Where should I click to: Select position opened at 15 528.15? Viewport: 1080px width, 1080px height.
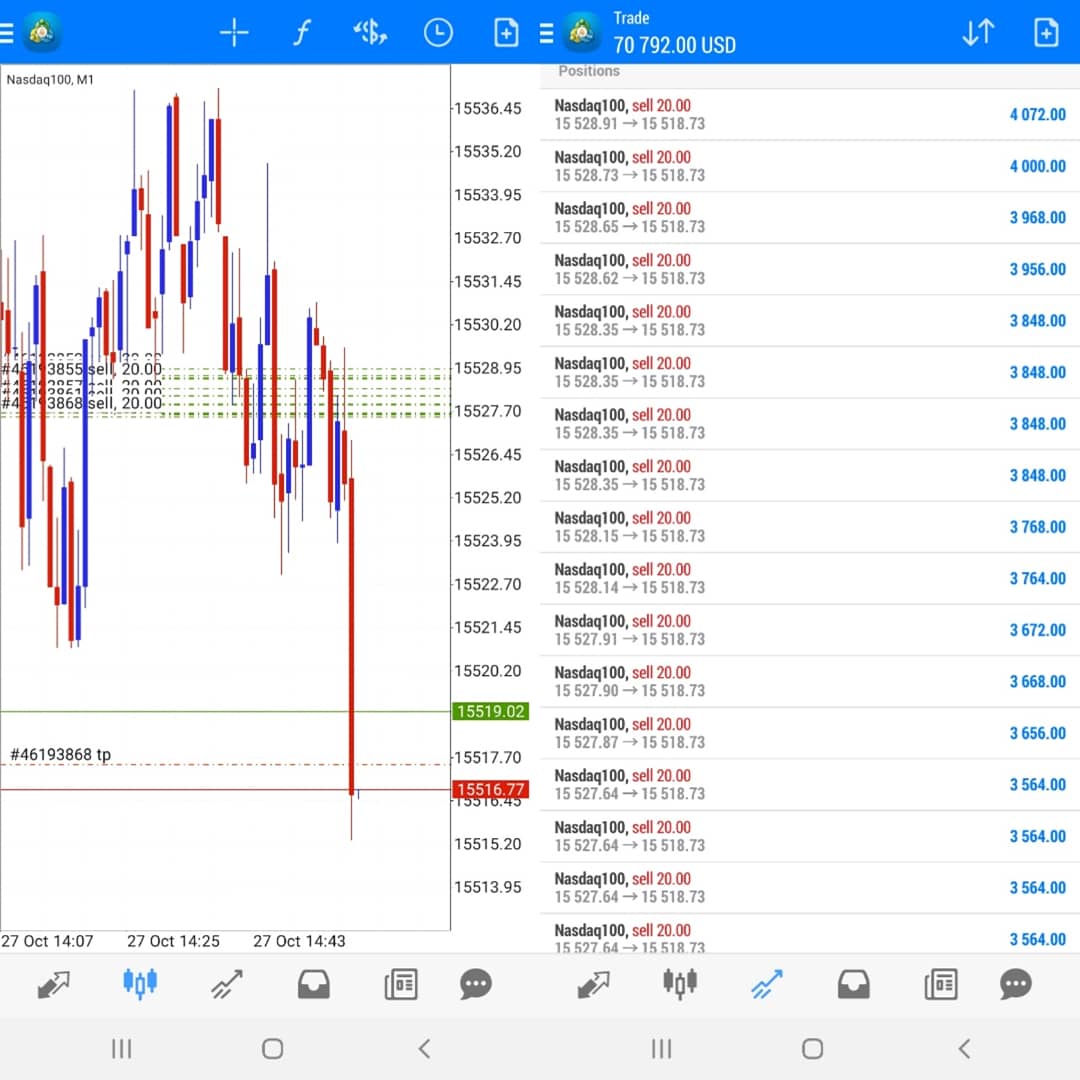[810, 527]
